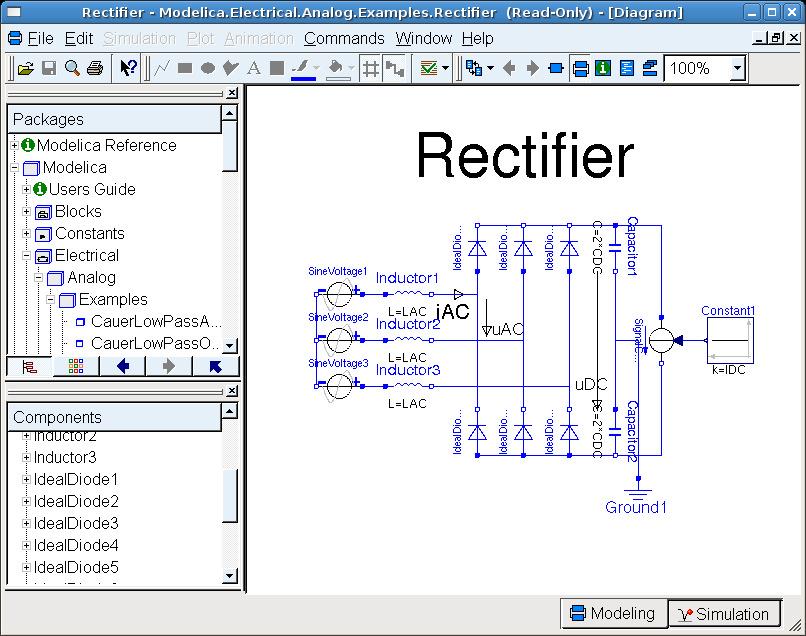Click Components panel scroll down arrow
The width and height of the screenshot is (806, 636).
[x=229, y=575]
